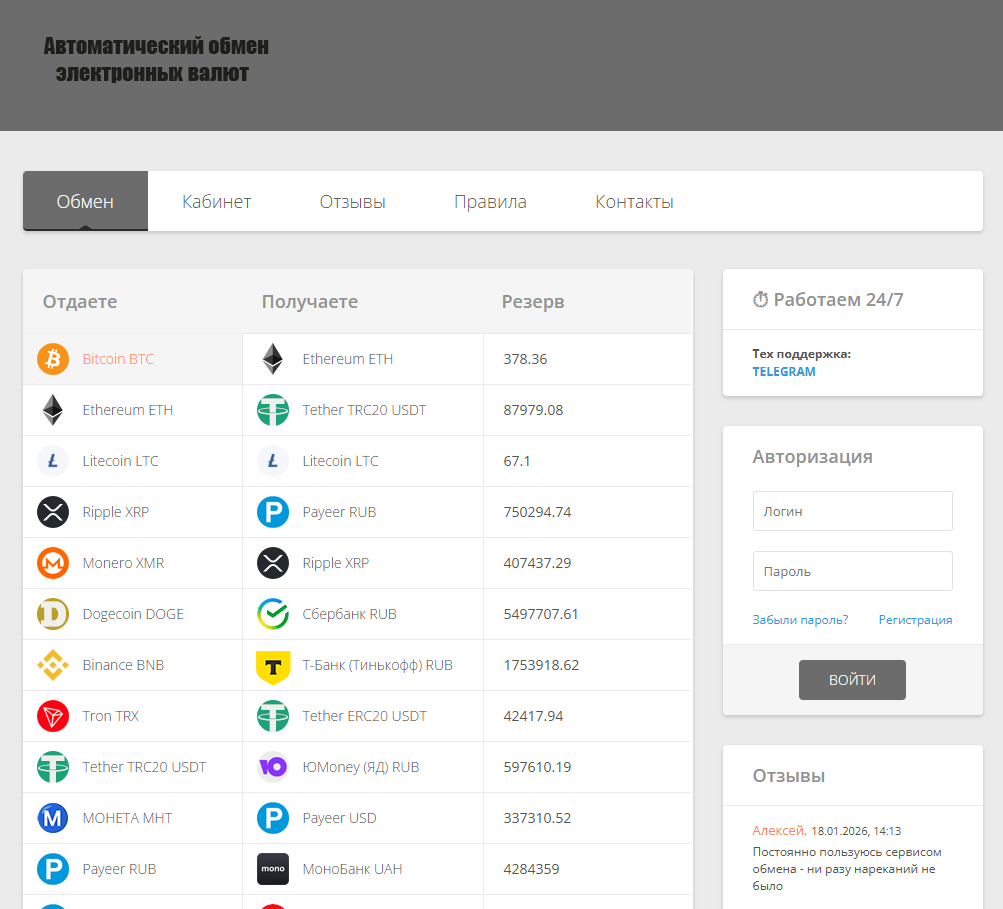Click the Payeer RUB icon in Отдаете
The image size is (1003, 909).
tap(53, 869)
